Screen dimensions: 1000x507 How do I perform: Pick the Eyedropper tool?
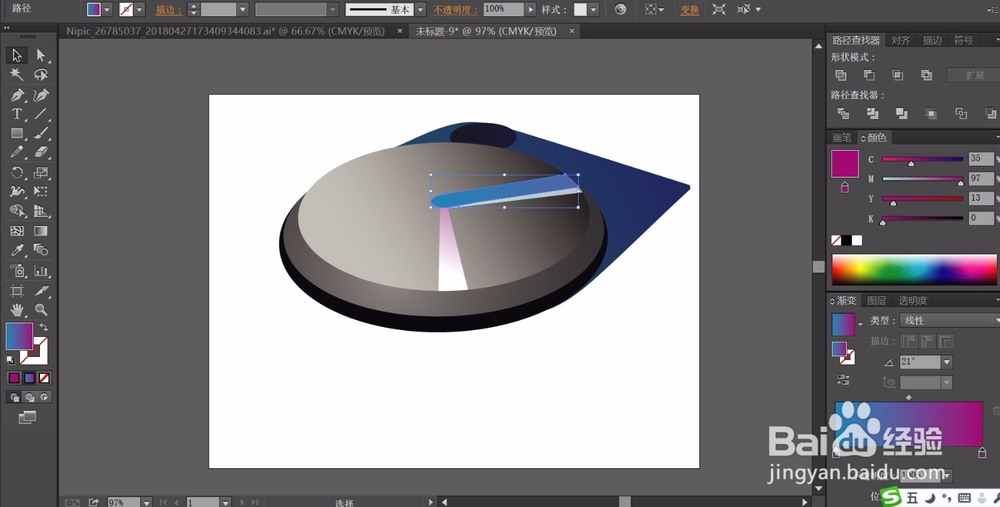(x=17, y=250)
